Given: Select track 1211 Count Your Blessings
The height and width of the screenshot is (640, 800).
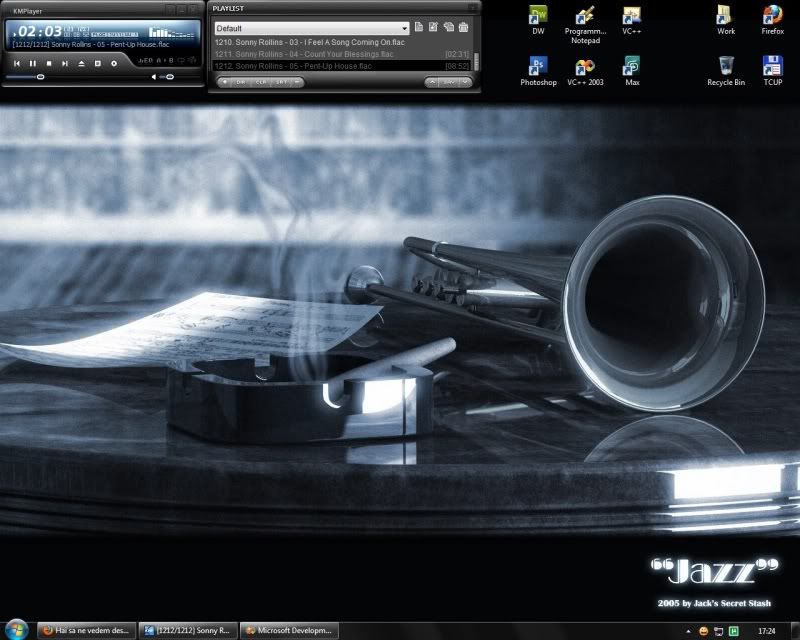Looking at the screenshot, I should [x=342, y=54].
